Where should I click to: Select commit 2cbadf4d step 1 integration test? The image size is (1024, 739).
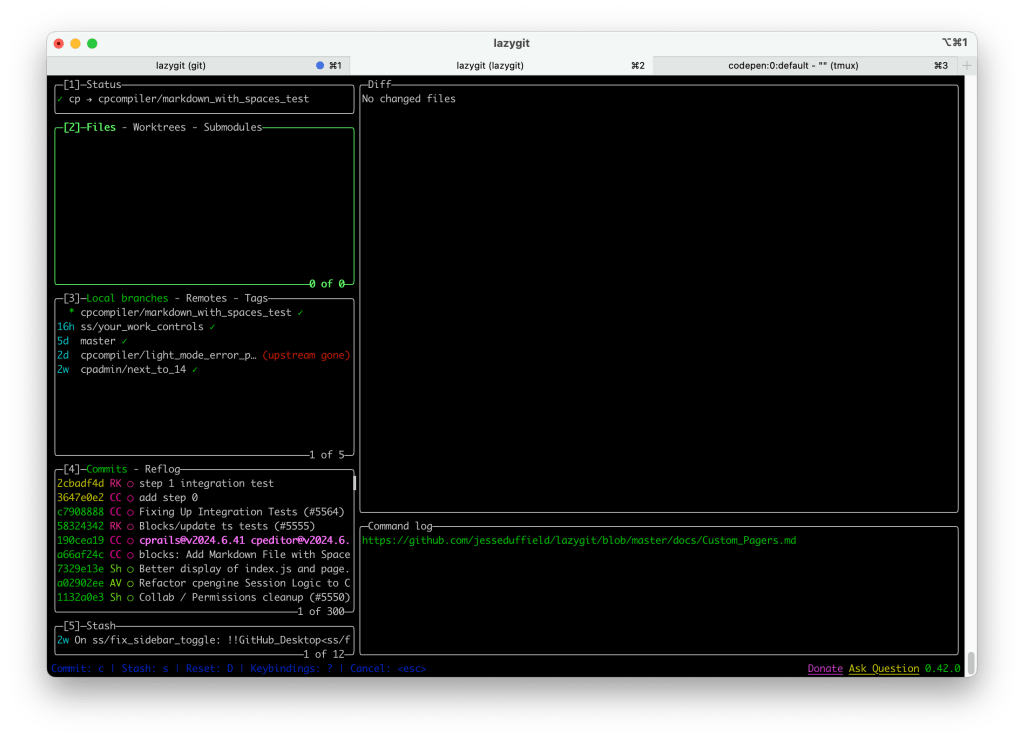(204, 484)
